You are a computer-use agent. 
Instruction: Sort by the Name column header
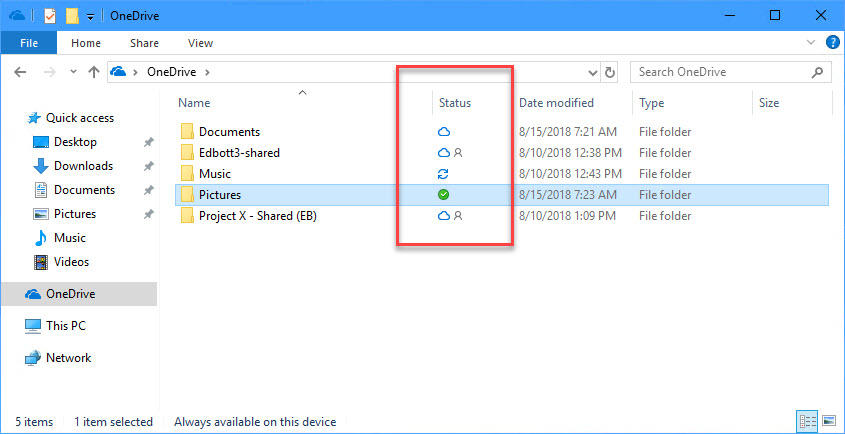194,103
